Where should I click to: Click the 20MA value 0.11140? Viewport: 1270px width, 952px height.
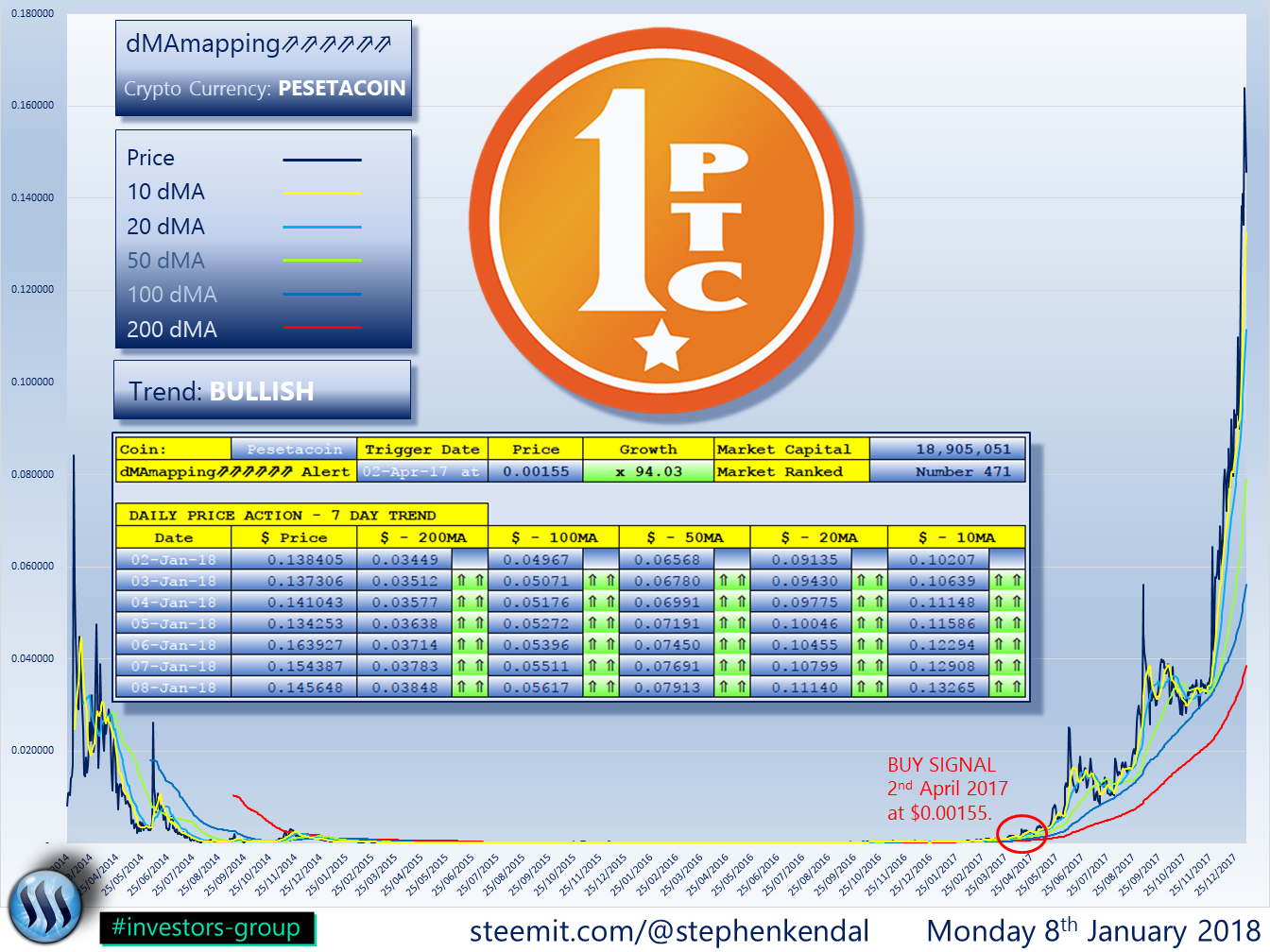[801, 688]
